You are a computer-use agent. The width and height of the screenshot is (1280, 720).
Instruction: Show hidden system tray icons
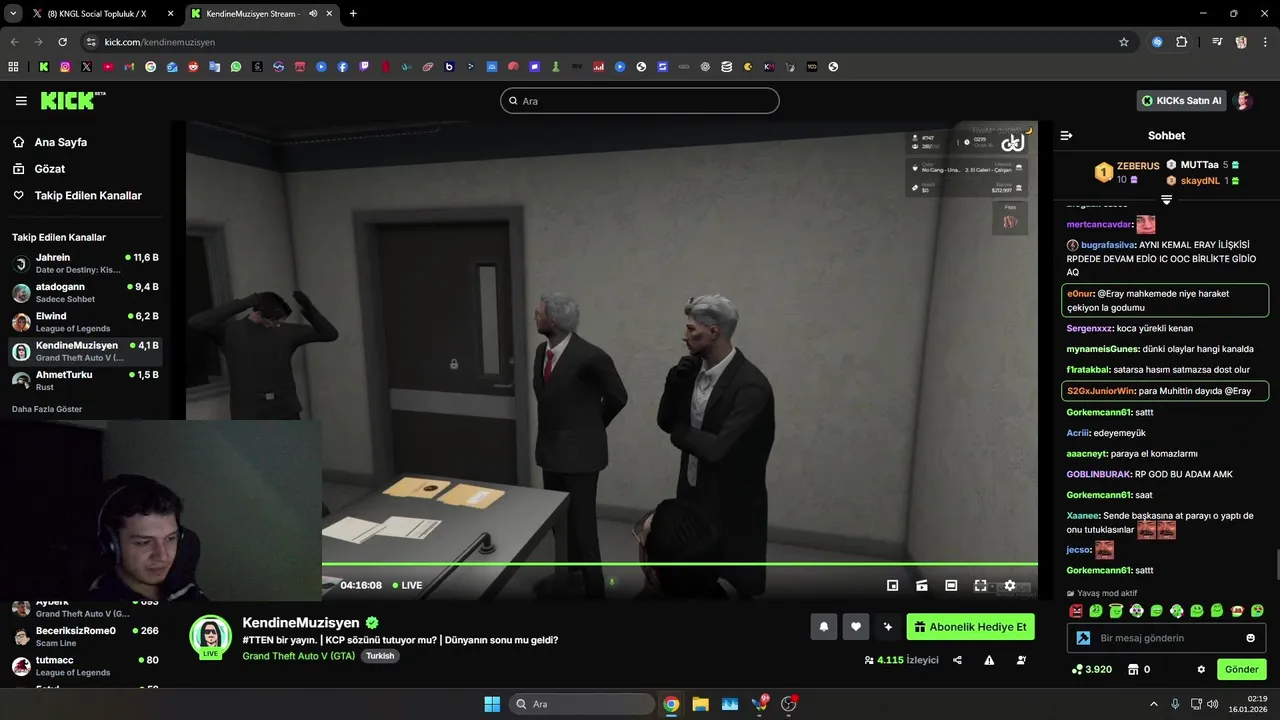click(x=1153, y=704)
